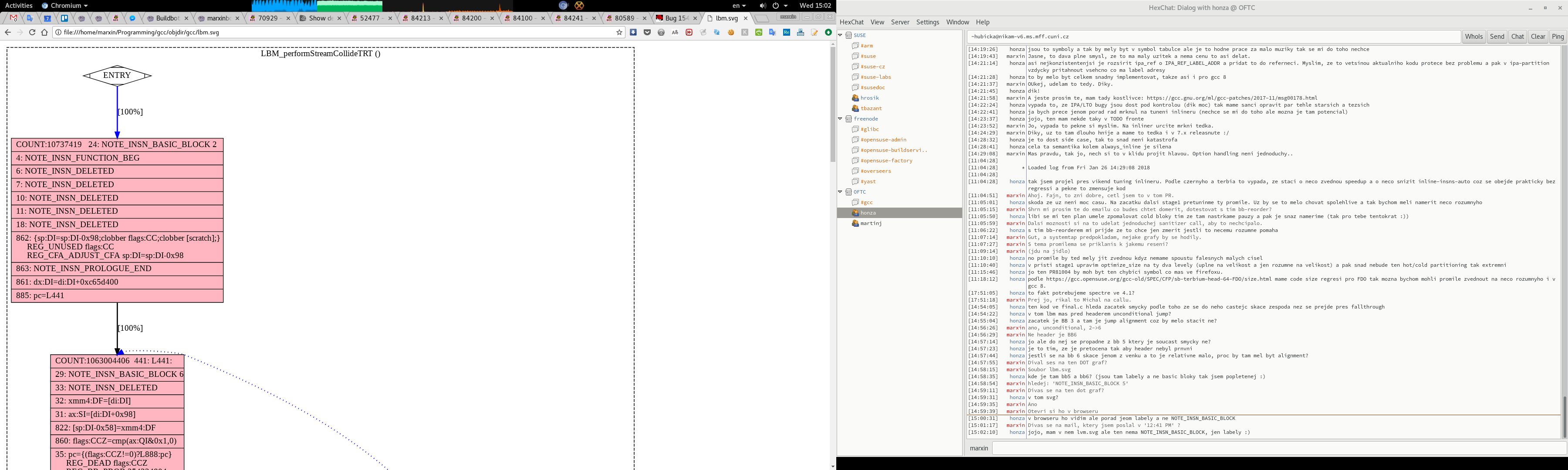Open the Settings menu in HexChat
The height and width of the screenshot is (470, 1568).
[928, 22]
